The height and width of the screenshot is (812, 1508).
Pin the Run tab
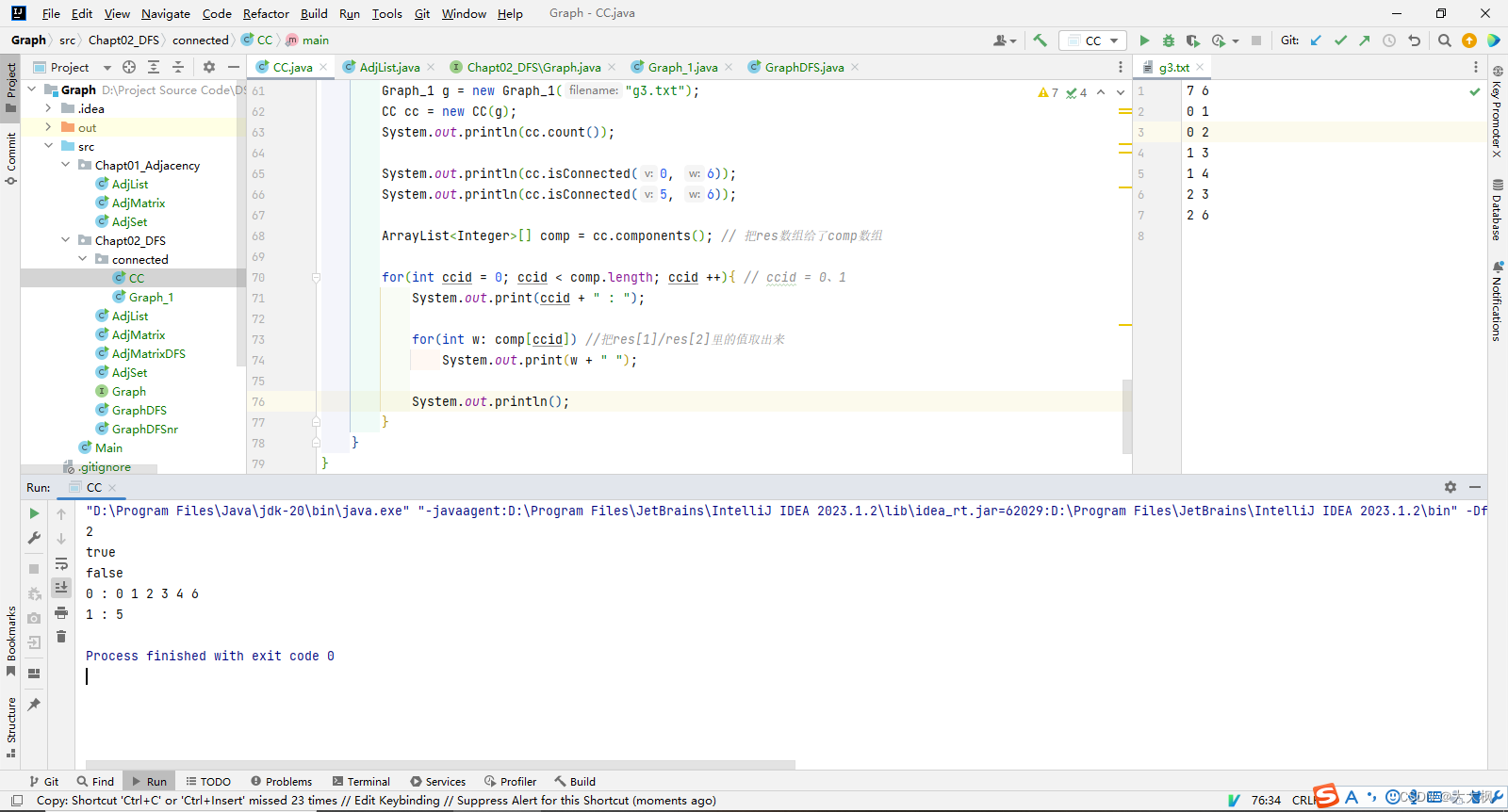tap(34, 705)
